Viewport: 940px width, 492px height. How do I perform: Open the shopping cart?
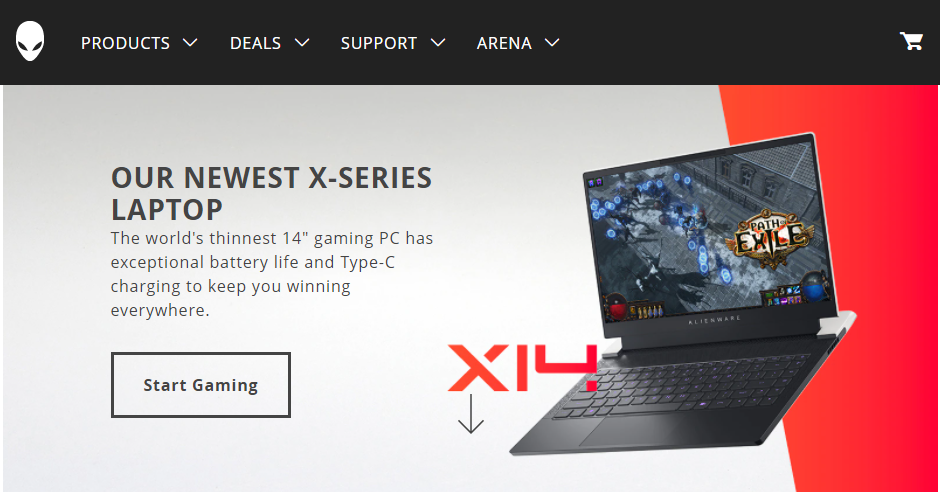pyautogui.click(x=911, y=41)
